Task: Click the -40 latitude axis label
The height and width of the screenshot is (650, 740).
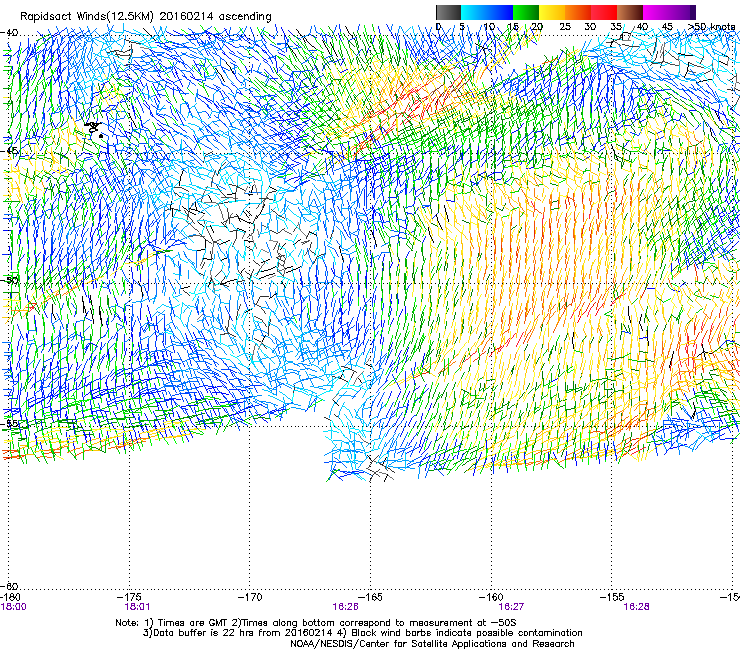Action: point(10,33)
